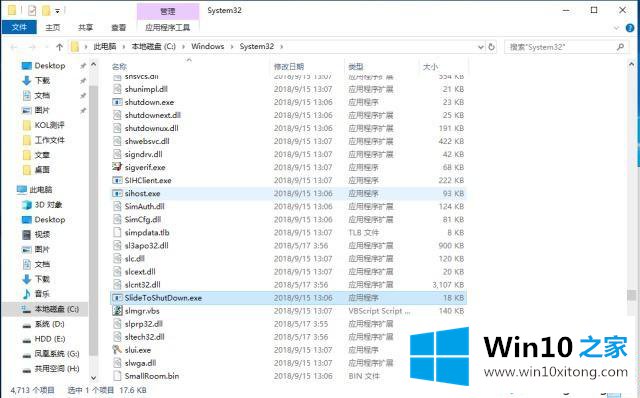Select the SIHClient.exe file icon

click(117, 180)
